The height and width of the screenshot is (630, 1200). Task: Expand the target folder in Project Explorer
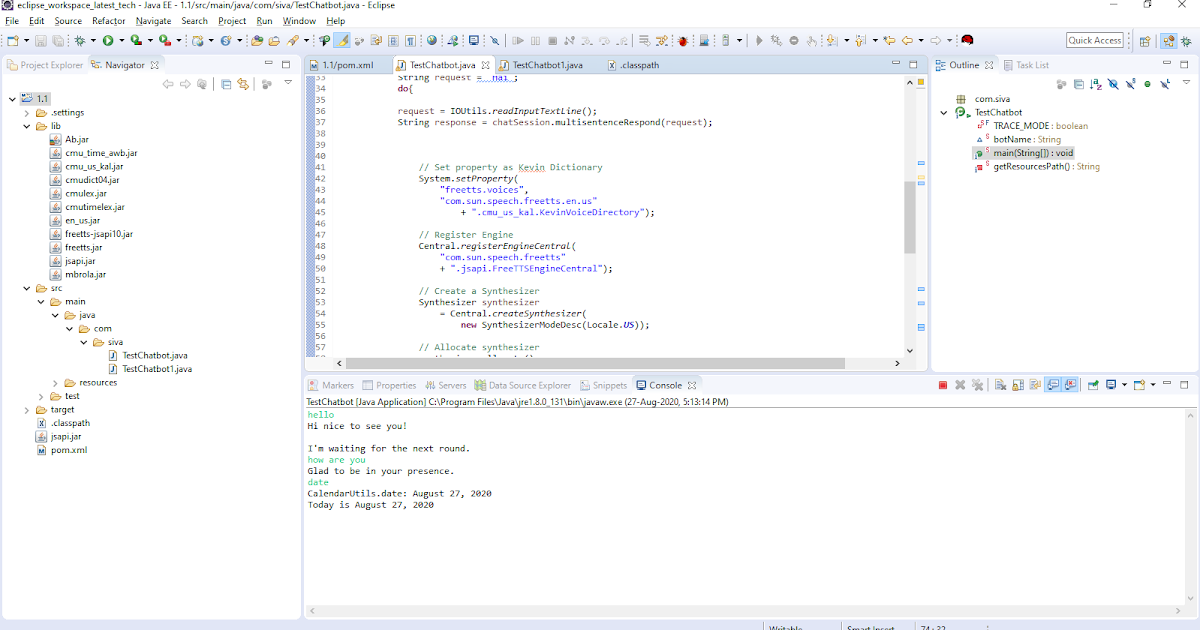click(x=26, y=409)
